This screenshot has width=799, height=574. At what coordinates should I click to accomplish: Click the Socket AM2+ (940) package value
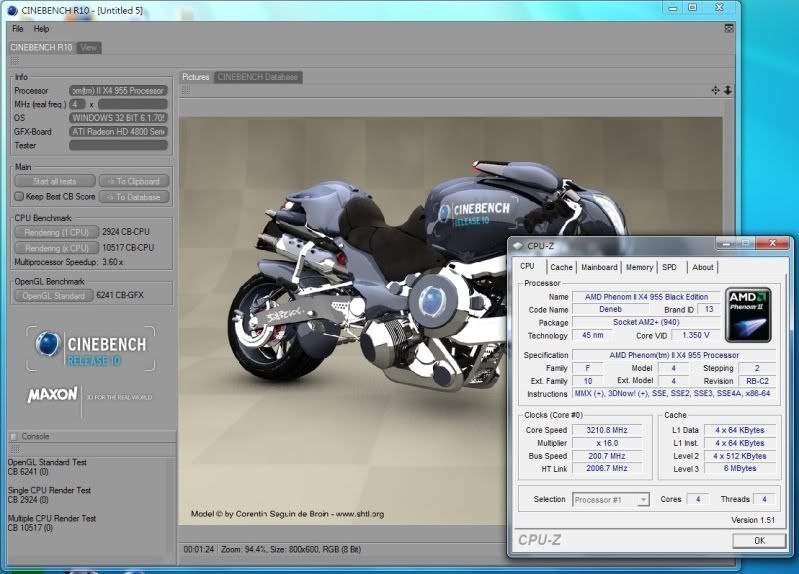[x=646, y=322]
